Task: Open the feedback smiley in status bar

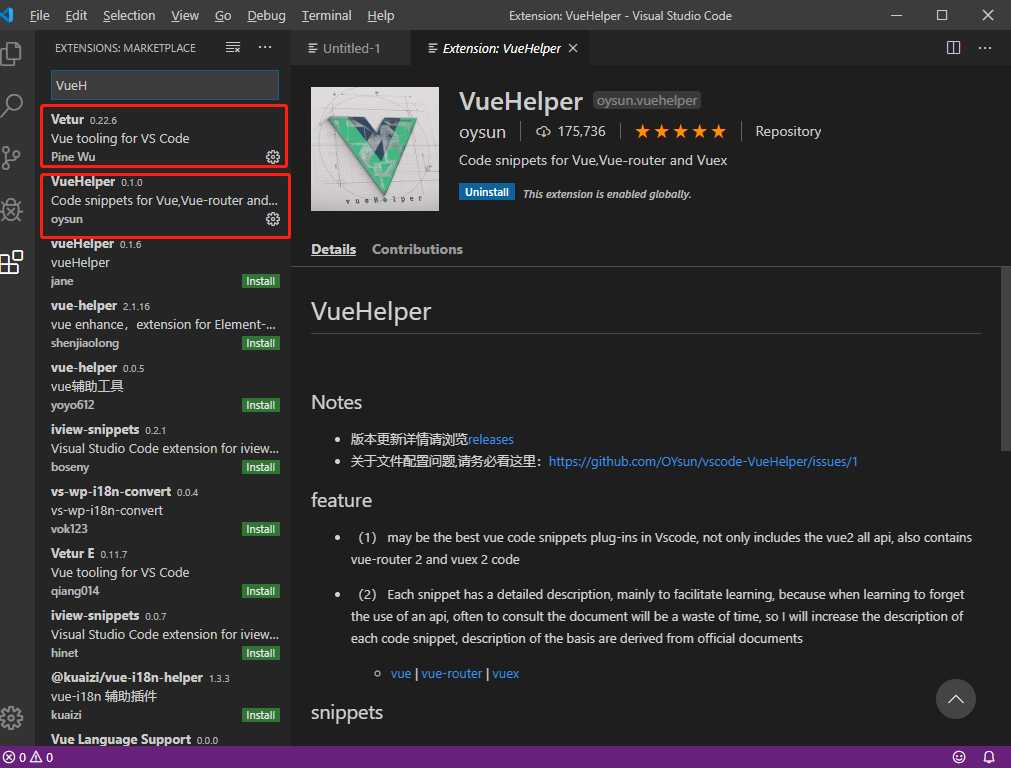Action: tap(959, 757)
